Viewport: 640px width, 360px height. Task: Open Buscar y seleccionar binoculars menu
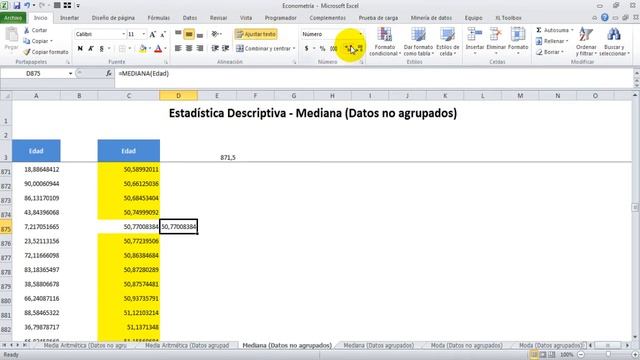[x=614, y=42]
